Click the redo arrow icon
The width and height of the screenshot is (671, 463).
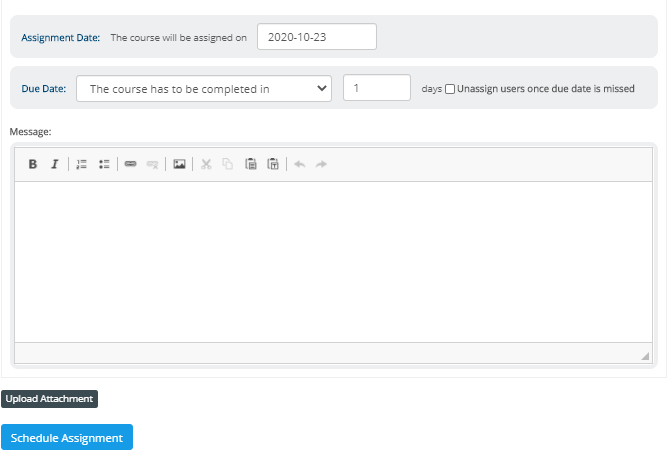[x=321, y=164]
